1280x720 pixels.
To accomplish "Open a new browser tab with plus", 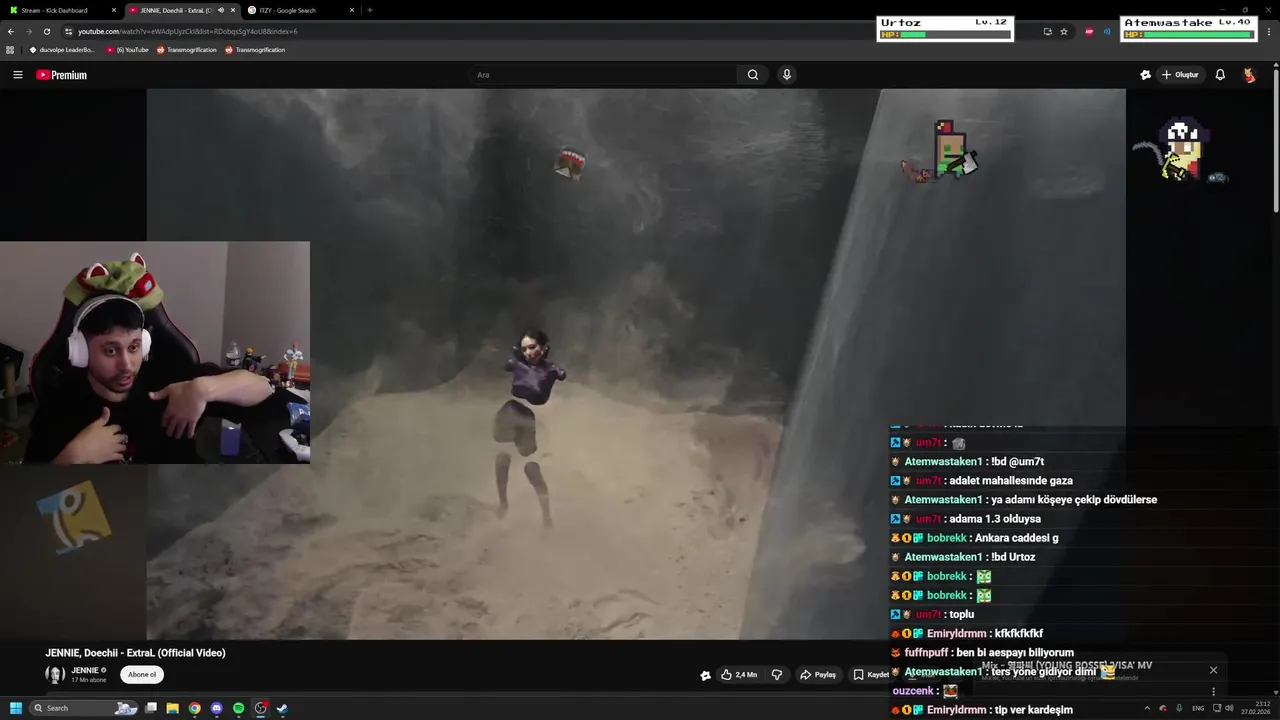I will pyautogui.click(x=370, y=10).
